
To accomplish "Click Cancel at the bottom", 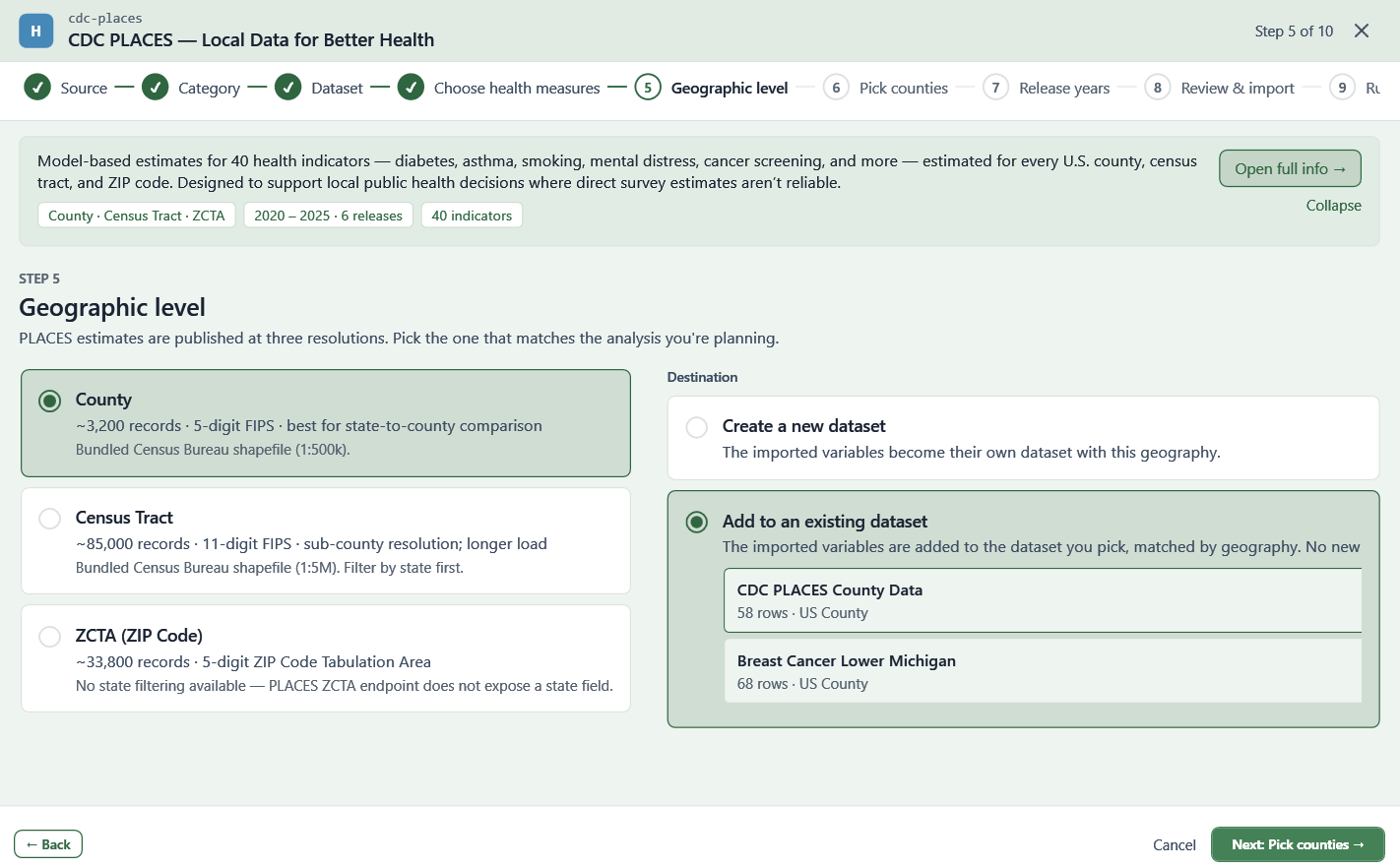I will (x=1175, y=844).
